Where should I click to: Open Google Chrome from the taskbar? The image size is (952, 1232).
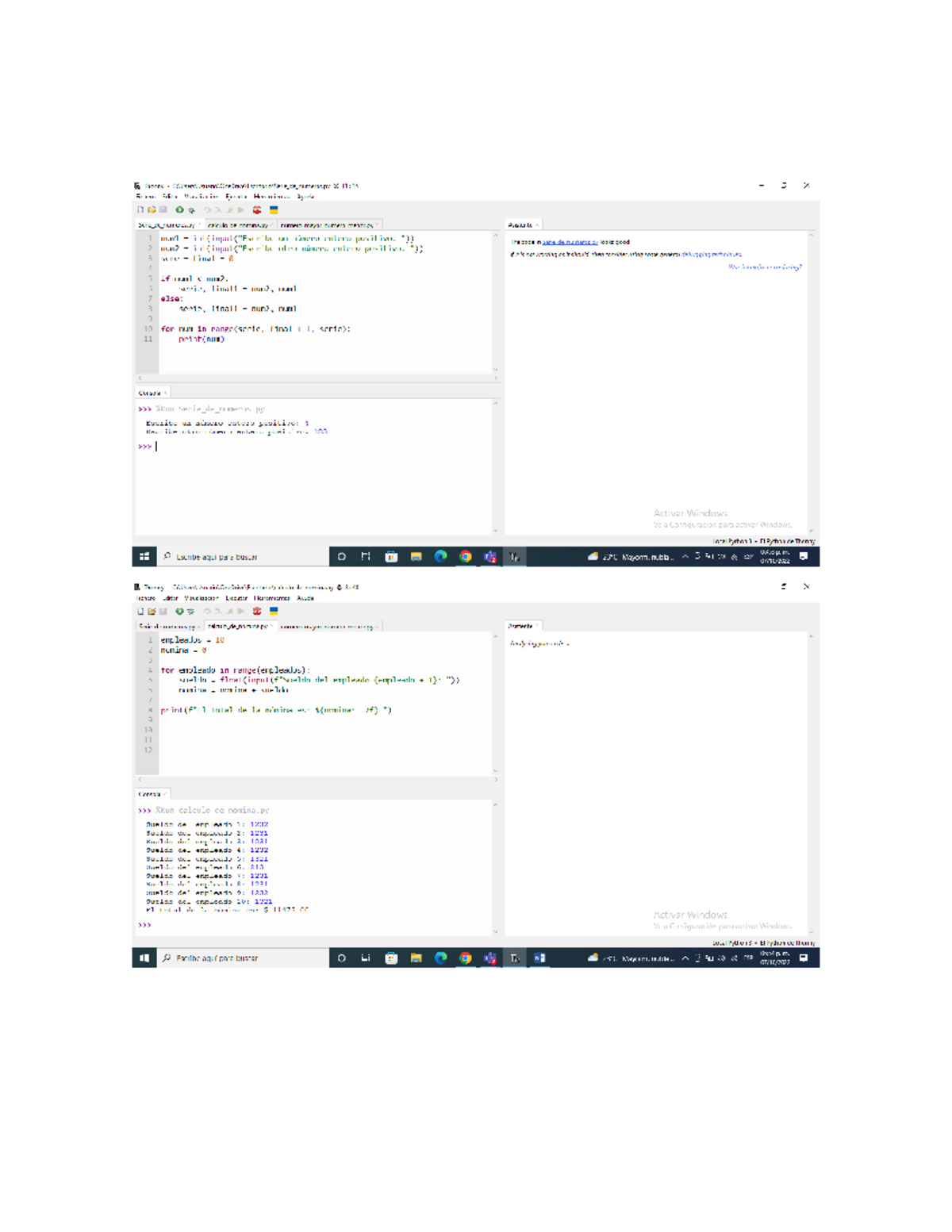pyautogui.click(x=465, y=556)
